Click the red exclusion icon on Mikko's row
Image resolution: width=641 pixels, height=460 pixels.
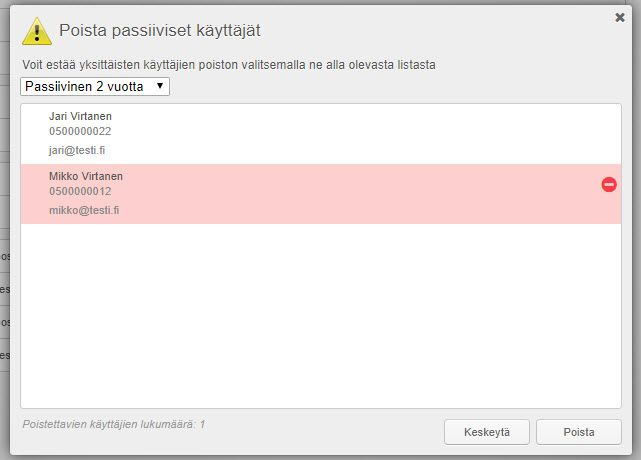click(x=609, y=184)
